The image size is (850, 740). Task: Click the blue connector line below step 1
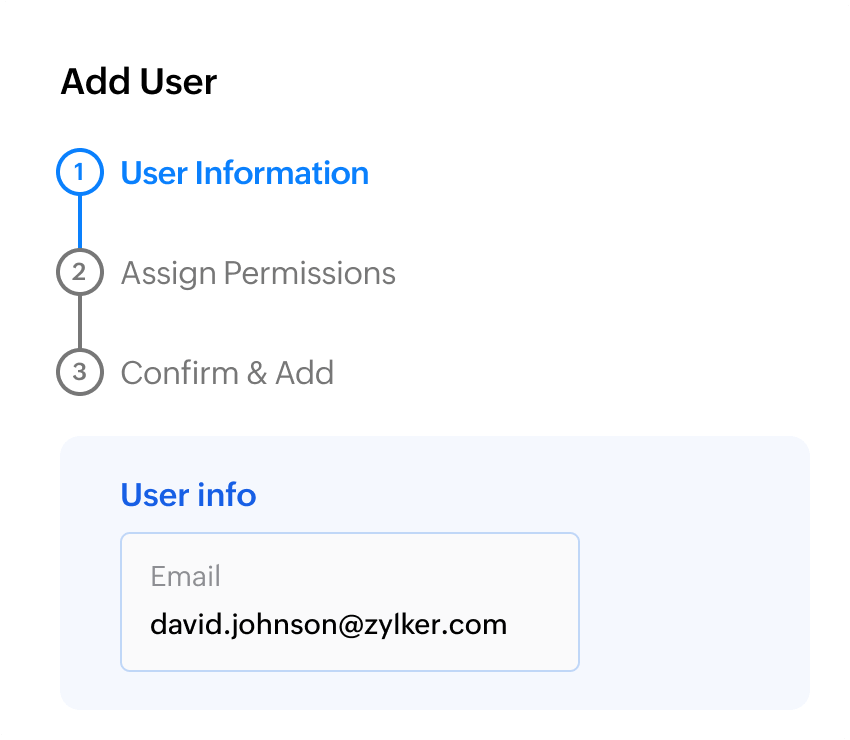coord(80,222)
